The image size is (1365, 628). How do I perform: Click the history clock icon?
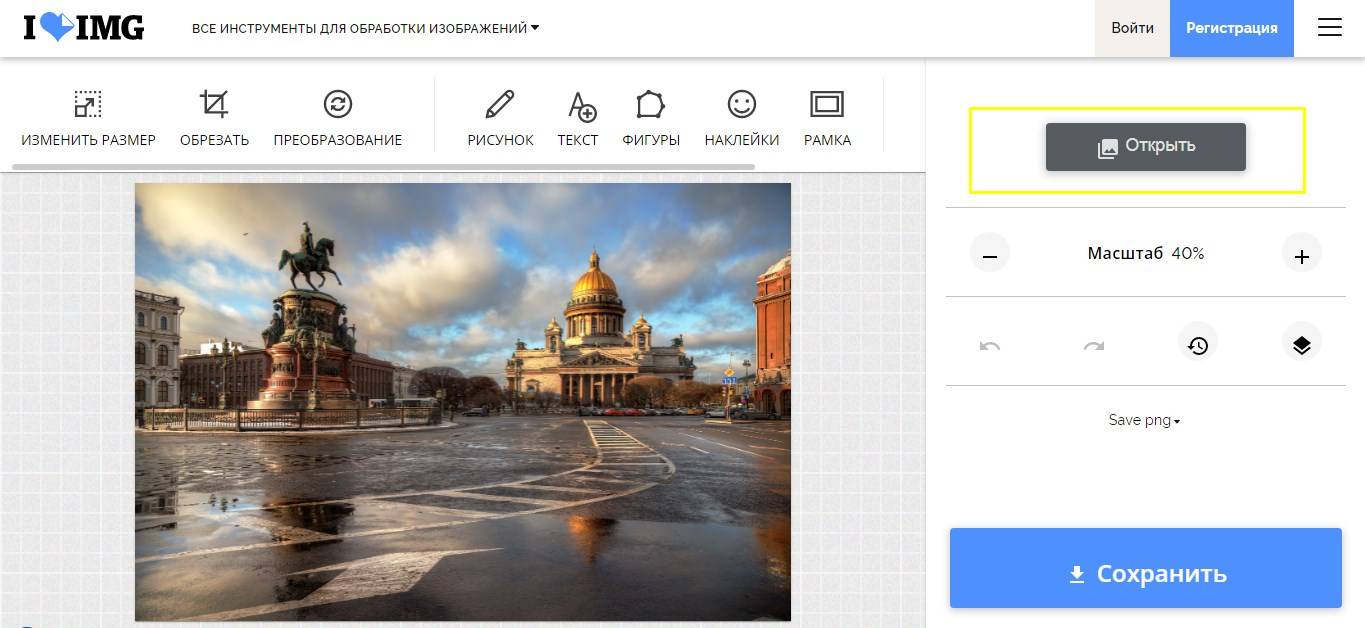[x=1197, y=346]
